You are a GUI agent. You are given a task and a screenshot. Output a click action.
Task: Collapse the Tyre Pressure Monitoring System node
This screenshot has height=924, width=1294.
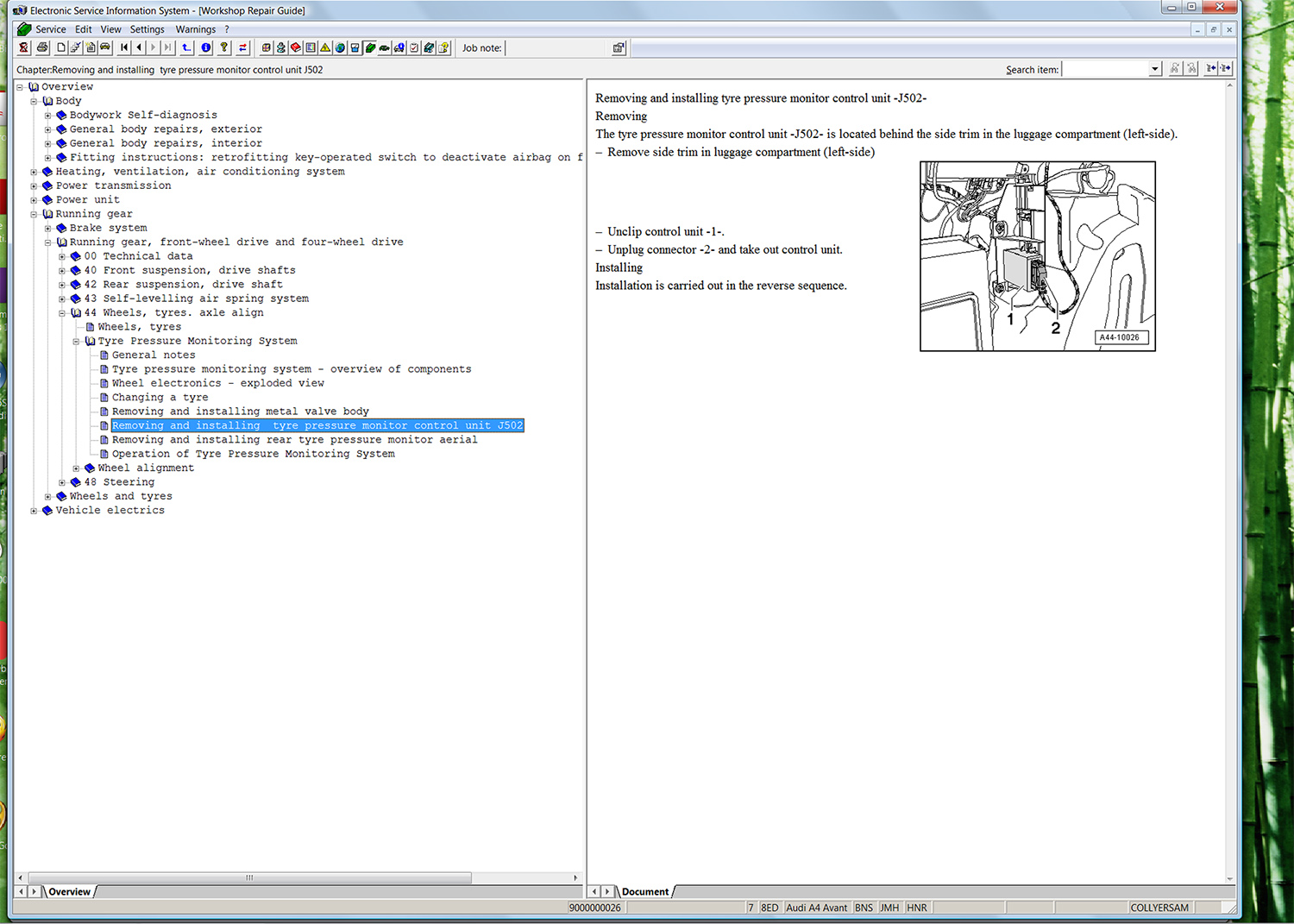coord(76,342)
